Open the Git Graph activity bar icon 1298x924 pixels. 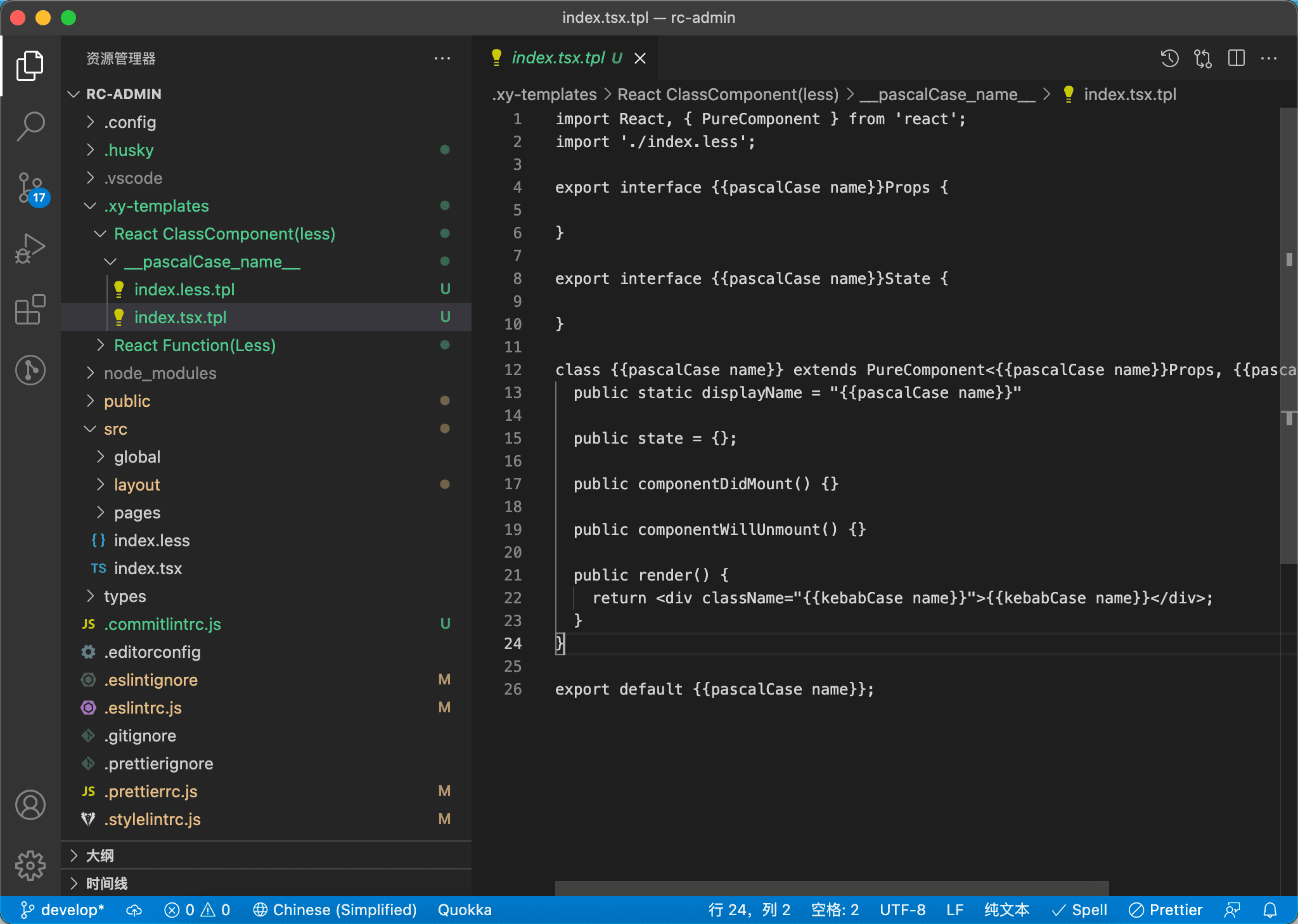tap(30, 370)
